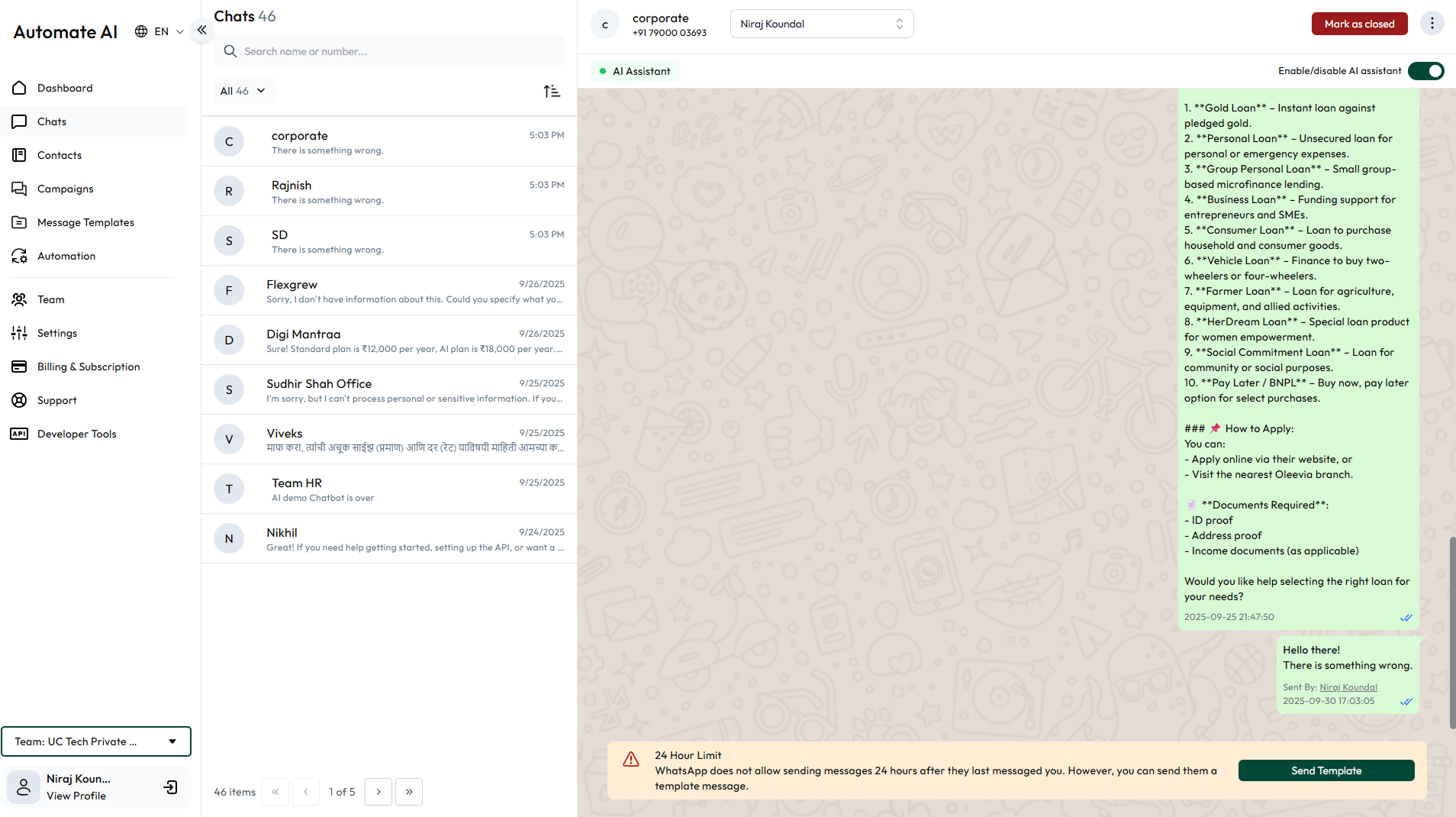
Task: Click the Mark as closed button
Action: [1359, 24]
